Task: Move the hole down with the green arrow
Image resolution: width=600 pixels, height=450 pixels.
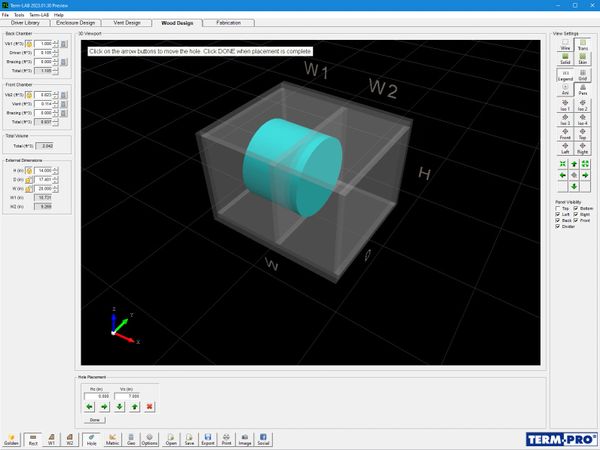Action: click(x=119, y=407)
